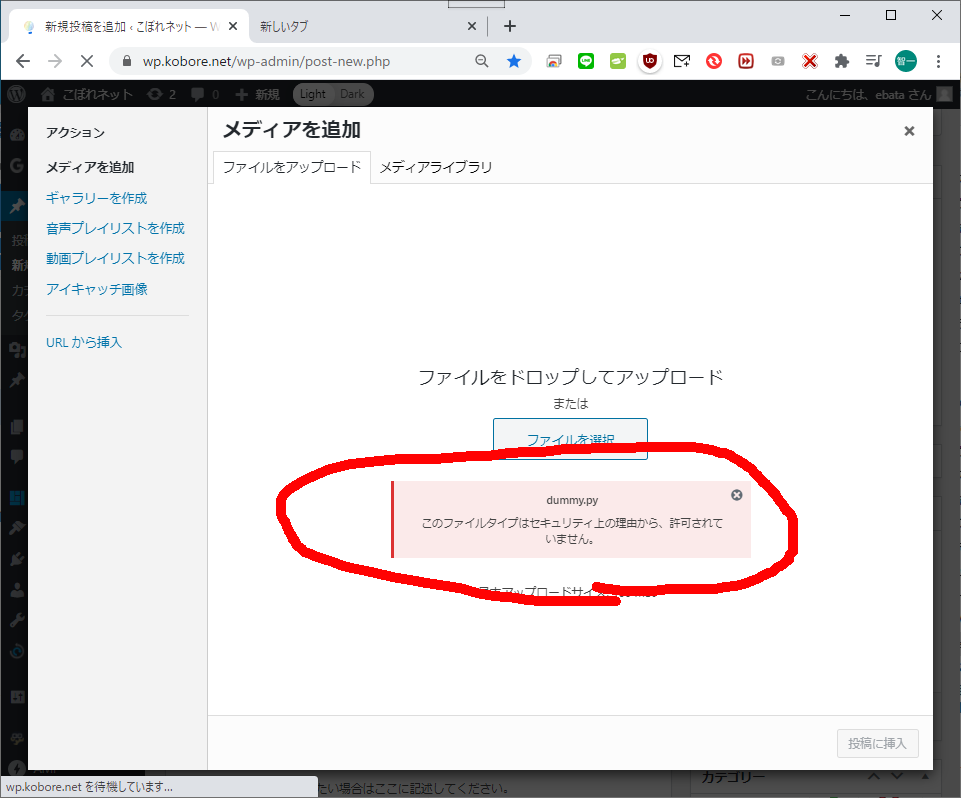
Task: Open the media control playlist icon
Action: [873, 61]
